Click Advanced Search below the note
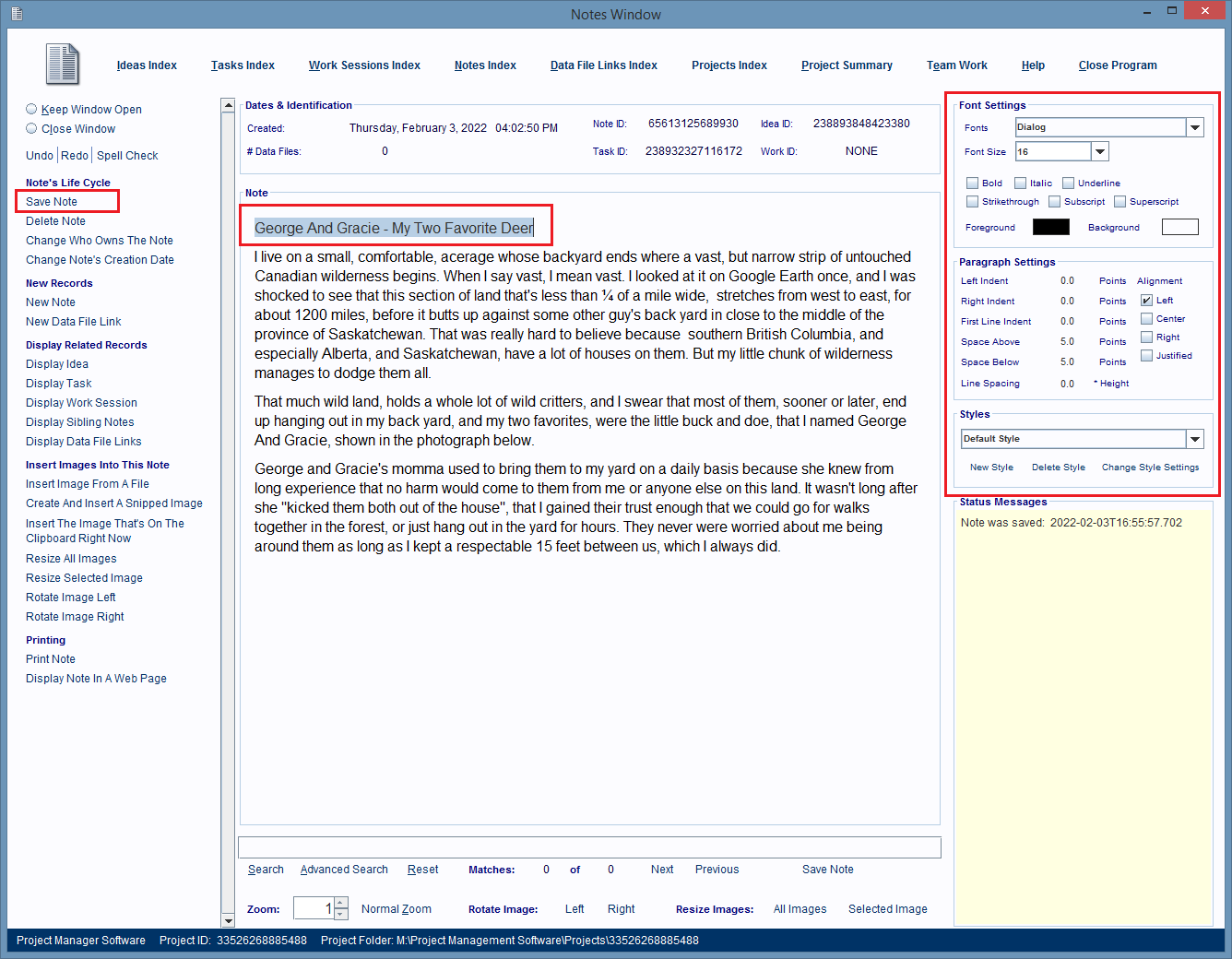 pyautogui.click(x=344, y=870)
